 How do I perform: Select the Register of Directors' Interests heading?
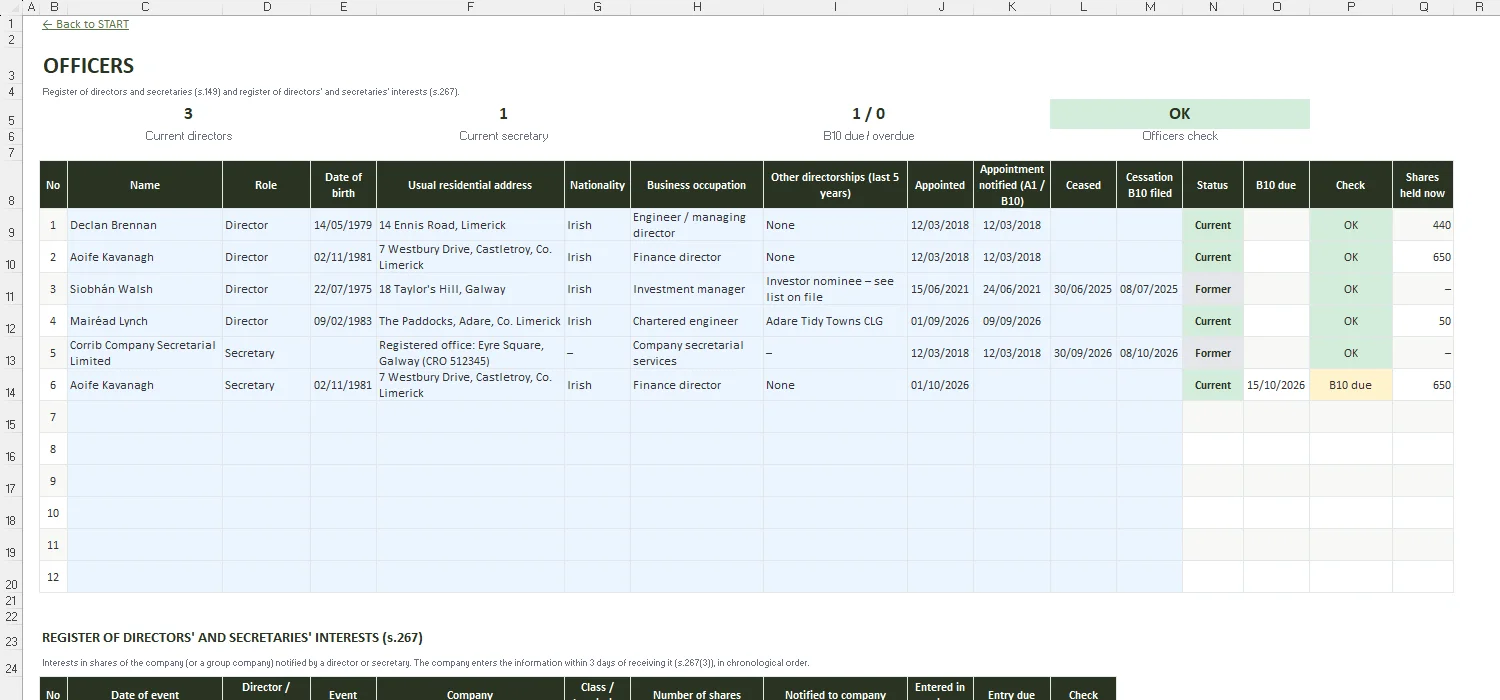pyautogui.click(x=232, y=637)
